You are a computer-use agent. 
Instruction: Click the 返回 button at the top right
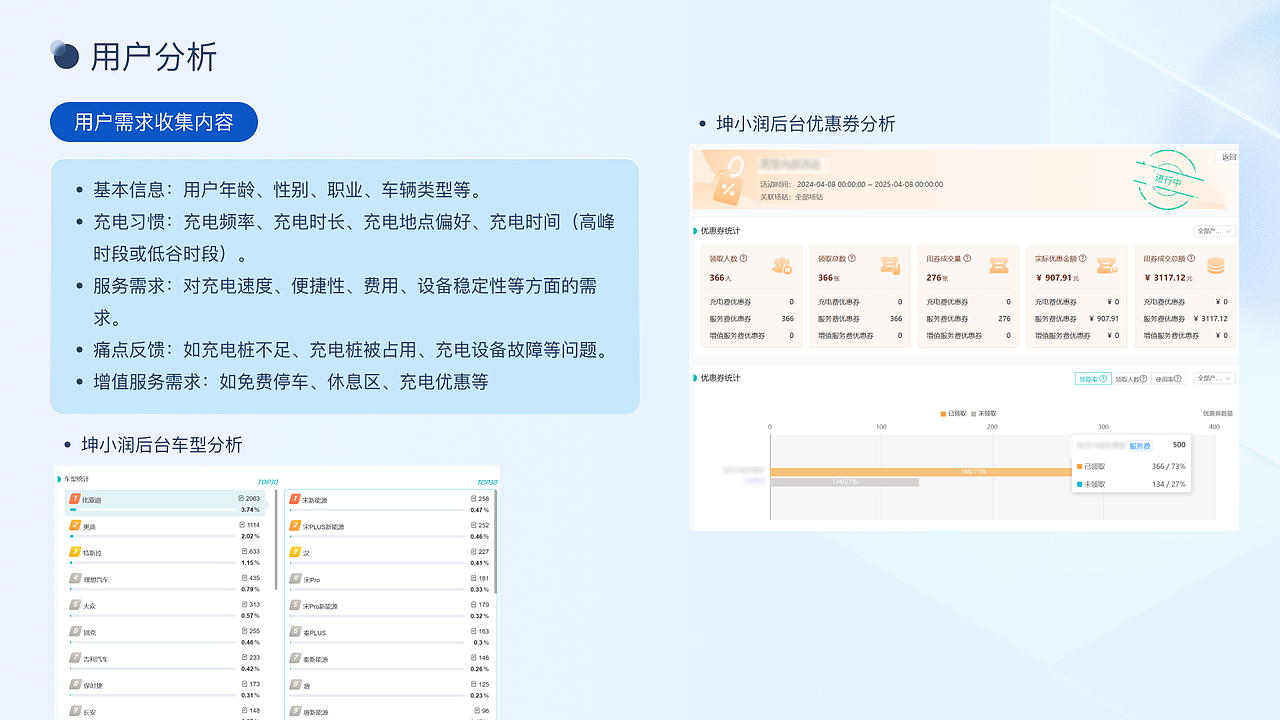coord(1228,157)
